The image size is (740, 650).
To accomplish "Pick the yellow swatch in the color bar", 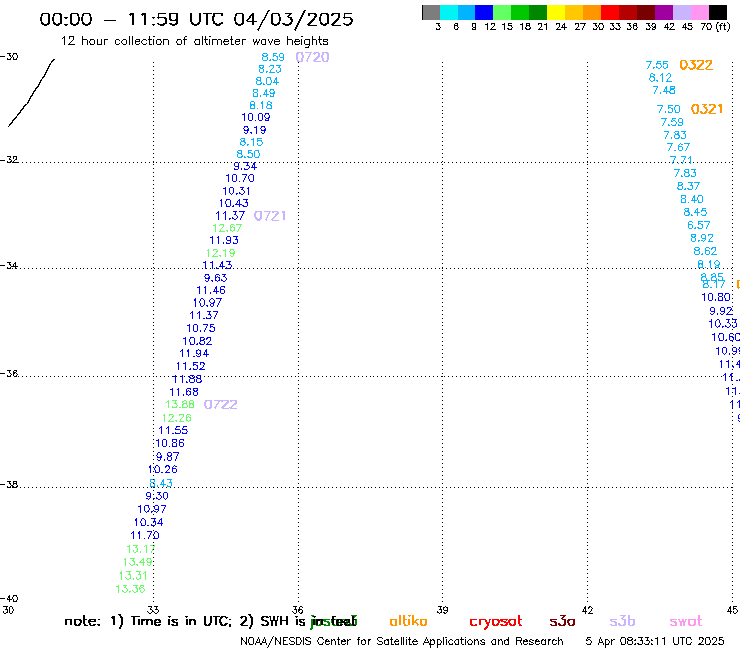I will (x=556, y=12).
